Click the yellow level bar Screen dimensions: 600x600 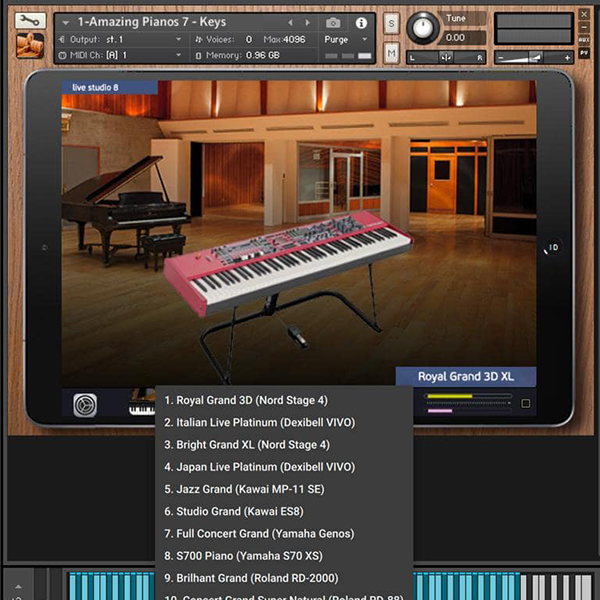pos(450,396)
